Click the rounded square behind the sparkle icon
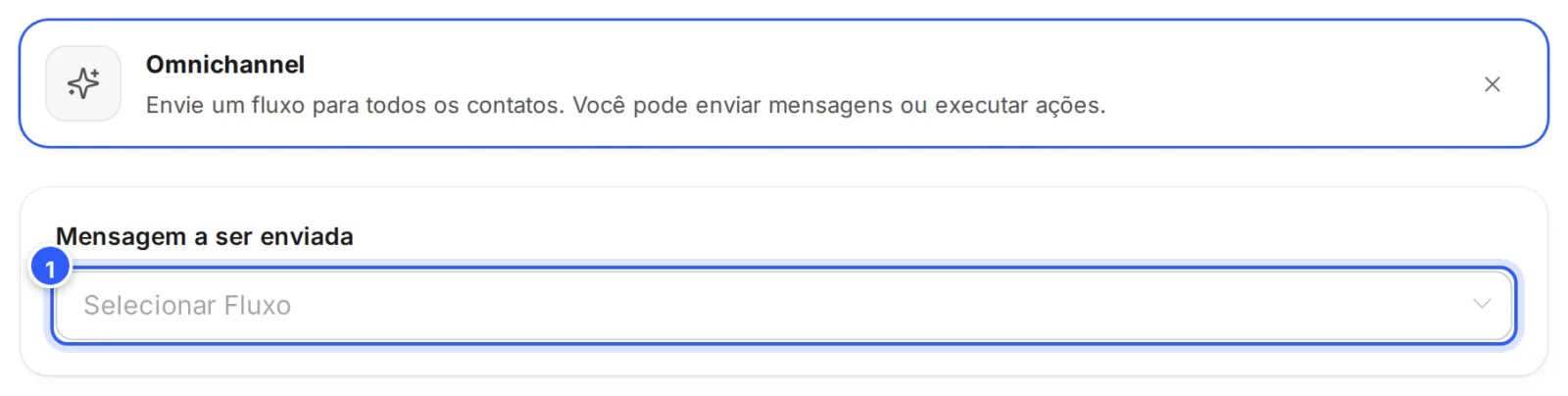 click(83, 83)
